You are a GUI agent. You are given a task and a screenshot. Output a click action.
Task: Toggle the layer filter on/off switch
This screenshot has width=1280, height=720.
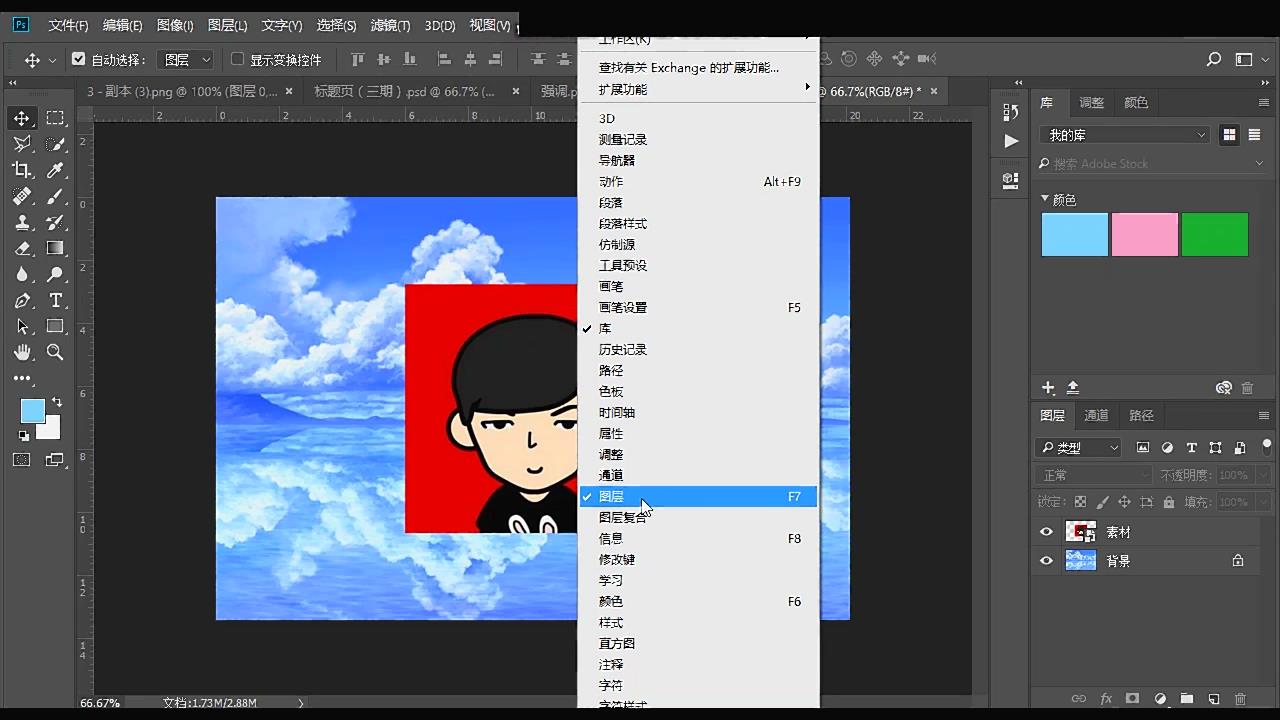click(x=1267, y=446)
